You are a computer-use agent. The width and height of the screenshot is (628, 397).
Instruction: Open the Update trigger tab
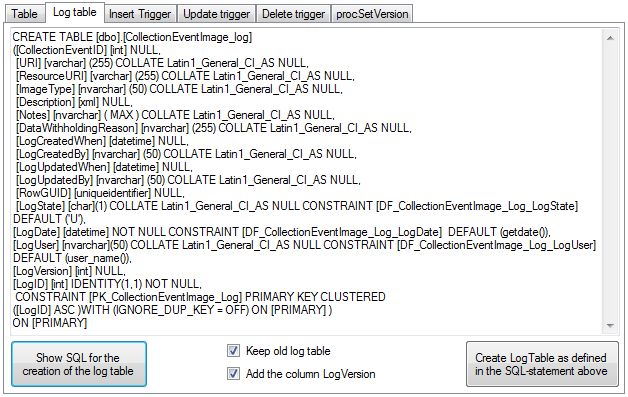pyautogui.click(x=216, y=14)
